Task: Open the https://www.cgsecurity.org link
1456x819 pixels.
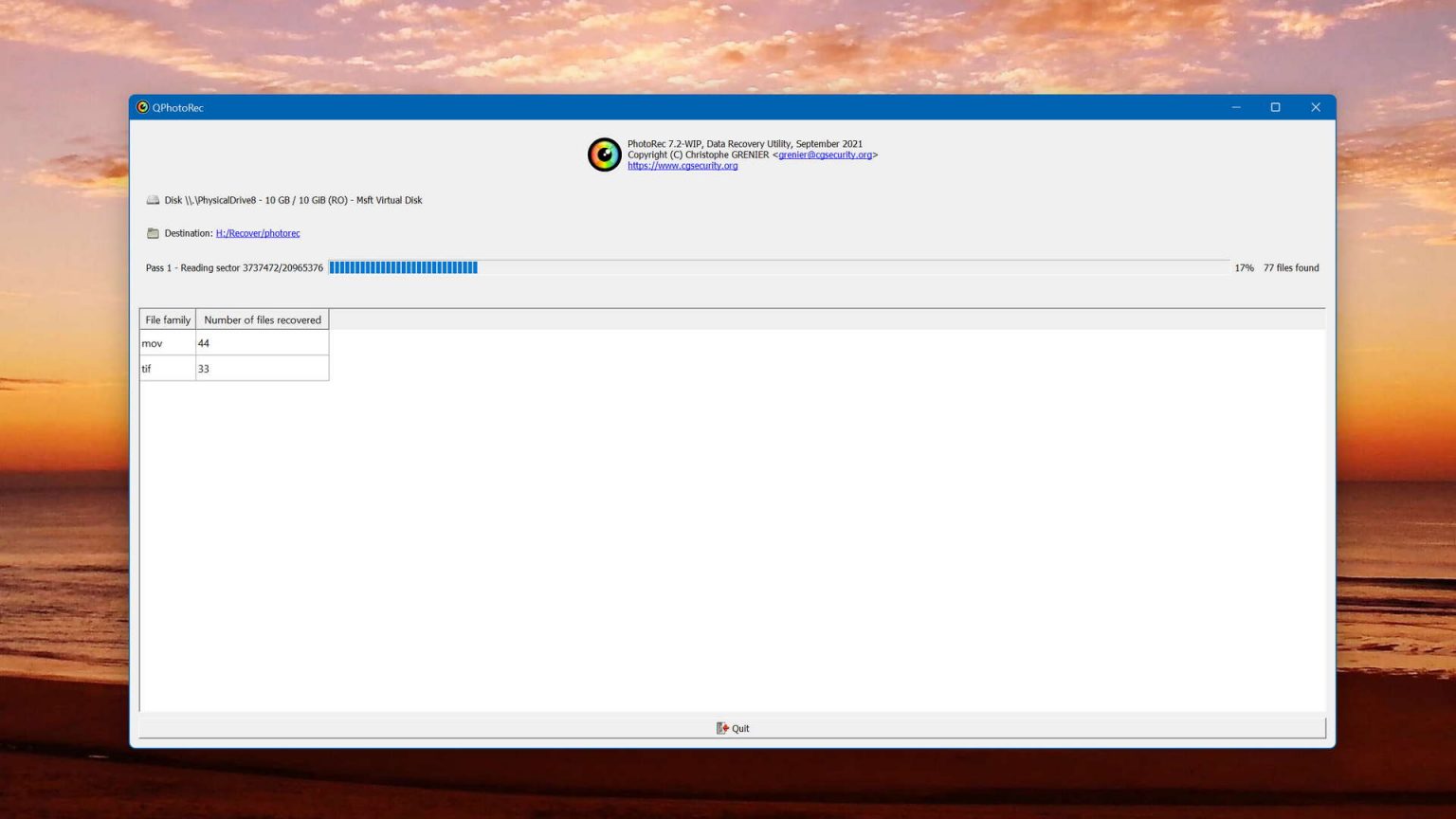Action: coord(682,165)
